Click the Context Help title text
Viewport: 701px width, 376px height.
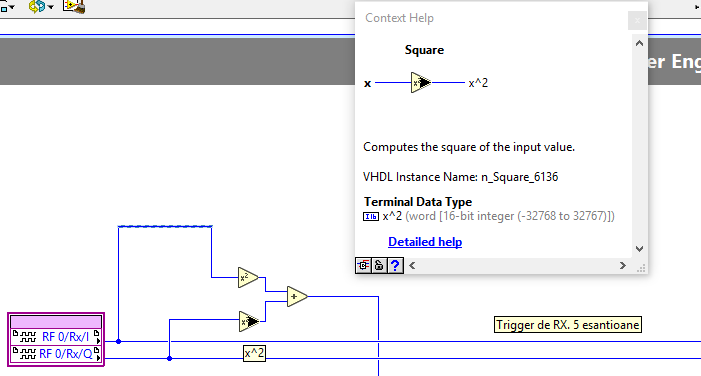399,18
